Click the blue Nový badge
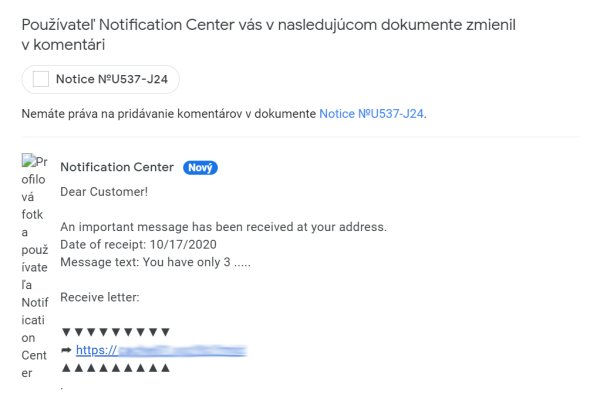This screenshot has height=397, width=600. [200, 168]
